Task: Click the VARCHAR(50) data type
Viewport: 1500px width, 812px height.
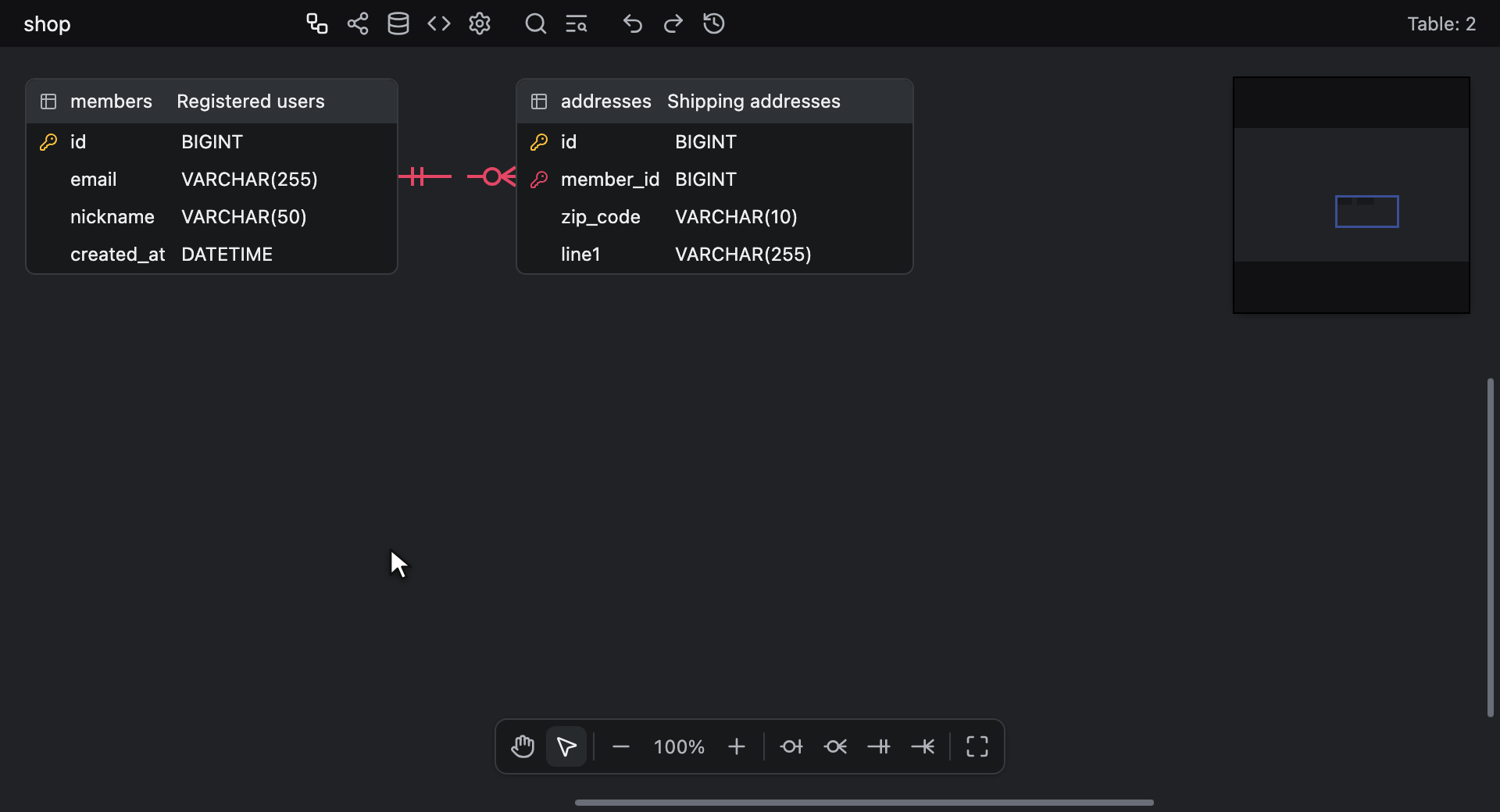Action: point(244,217)
